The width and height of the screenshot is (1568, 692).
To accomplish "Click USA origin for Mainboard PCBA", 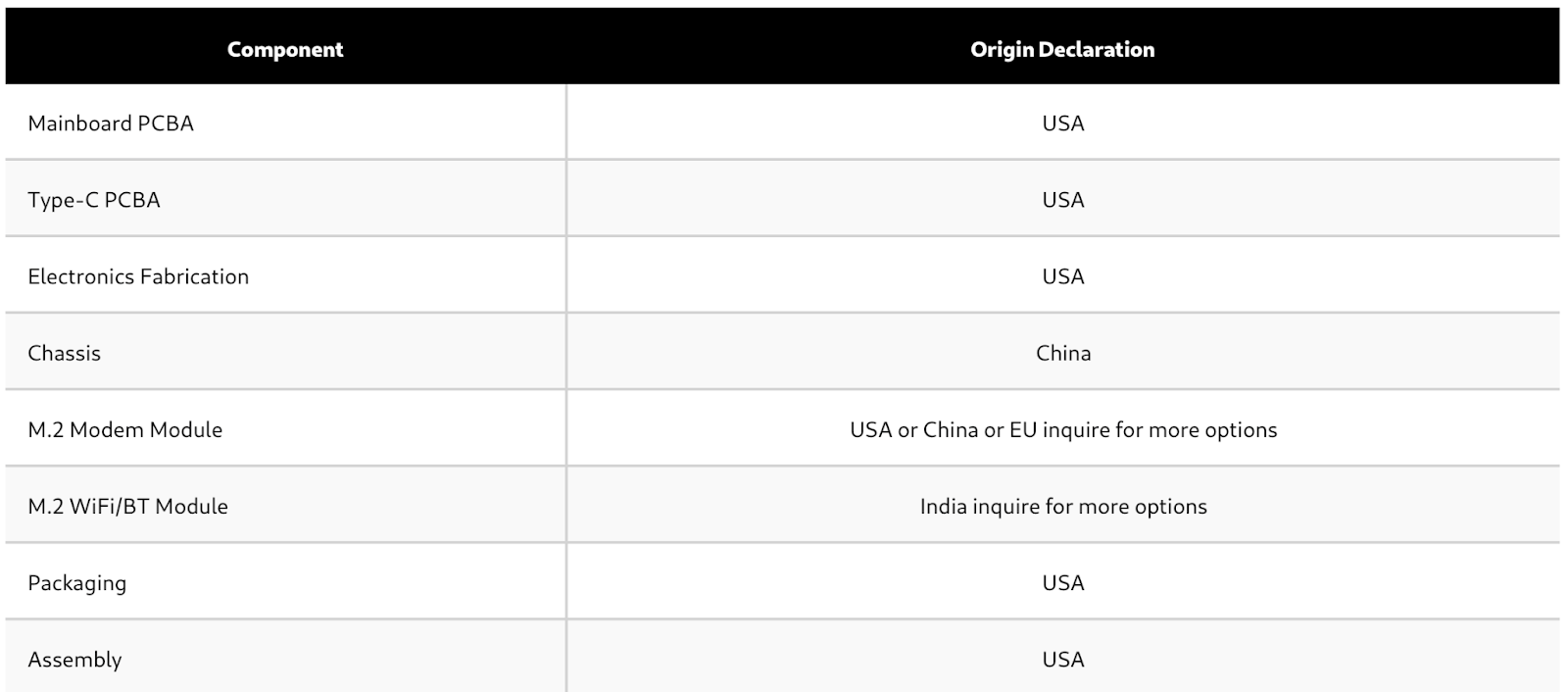I will pos(1063,124).
